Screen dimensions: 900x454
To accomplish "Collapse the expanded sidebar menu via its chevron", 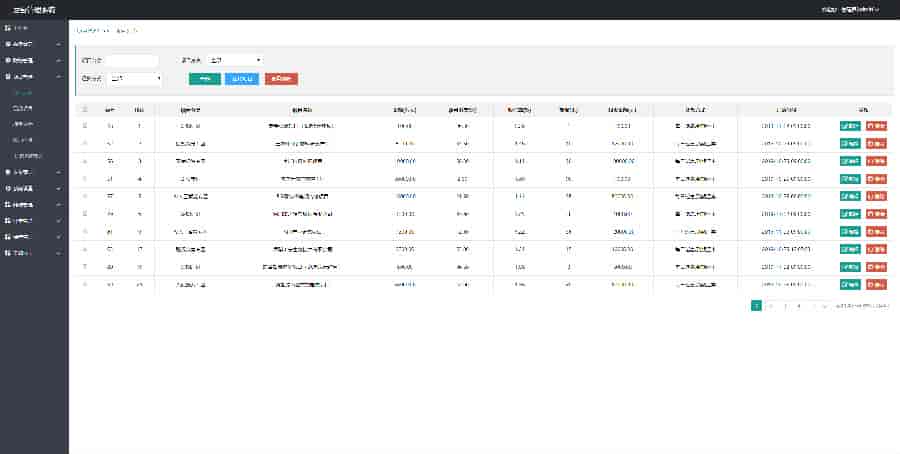I will [x=59, y=76].
